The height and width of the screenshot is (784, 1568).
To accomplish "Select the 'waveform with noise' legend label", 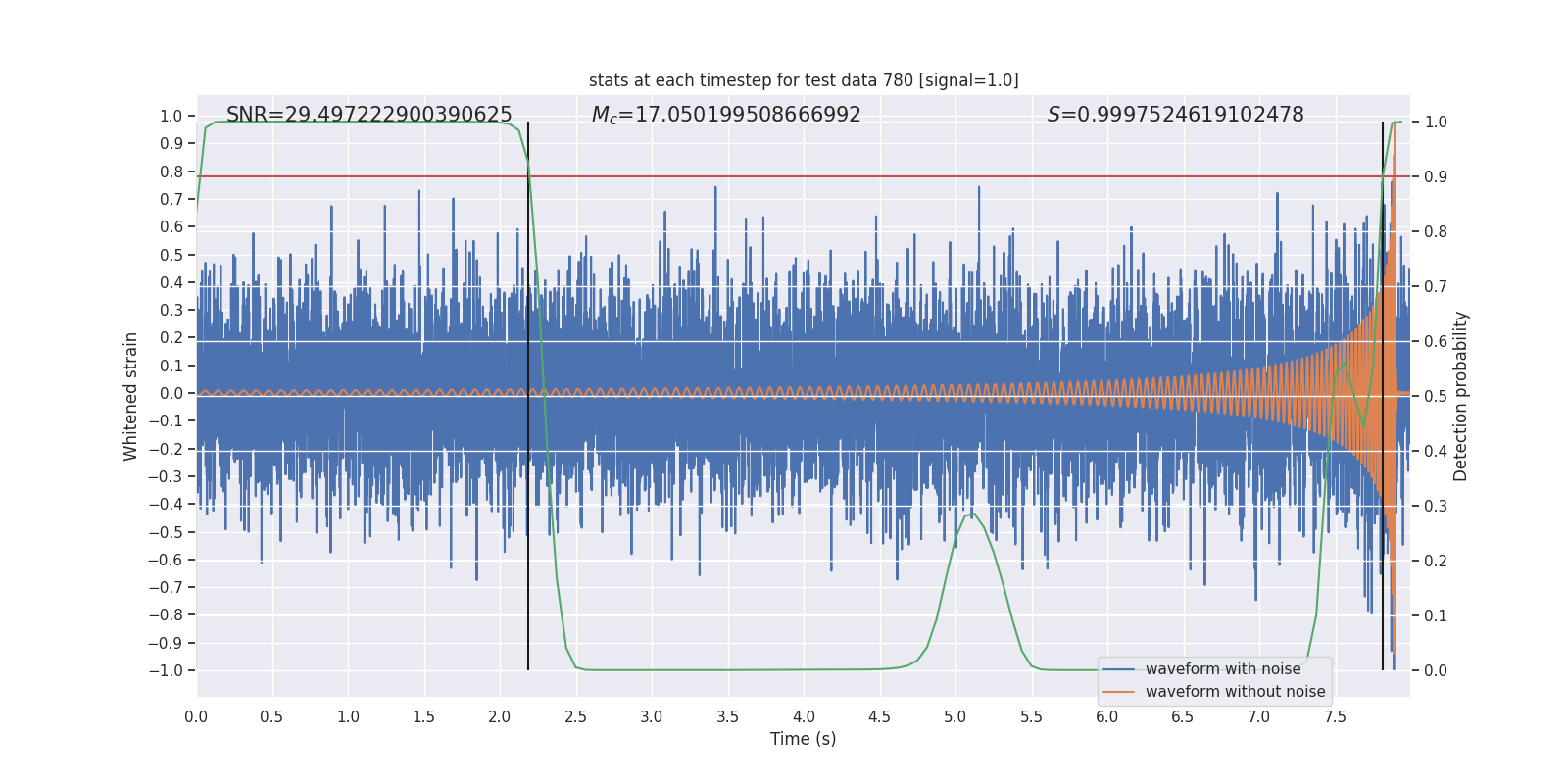I will point(1223,669).
